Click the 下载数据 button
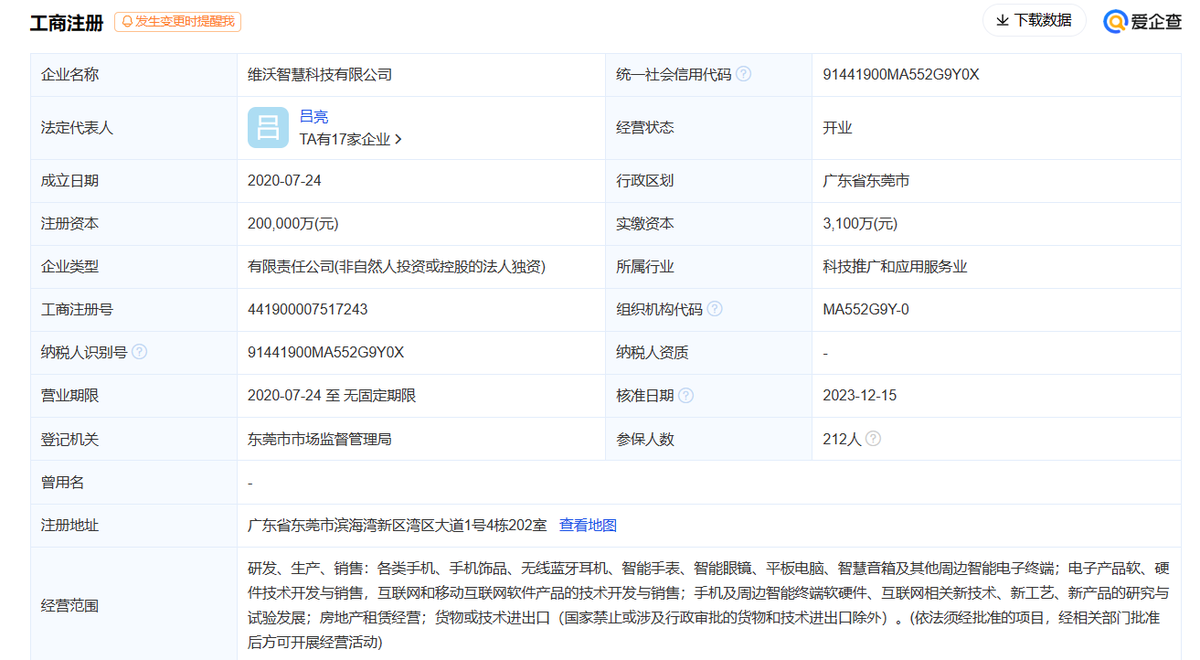This screenshot has height=660, width=1200. pyautogui.click(x=1035, y=19)
